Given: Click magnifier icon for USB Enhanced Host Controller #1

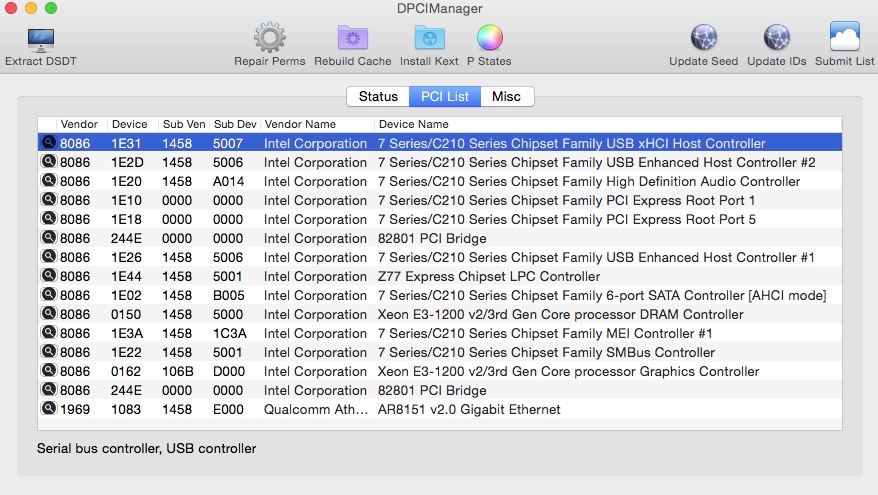Looking at the screenshot, I should (49, 256).
